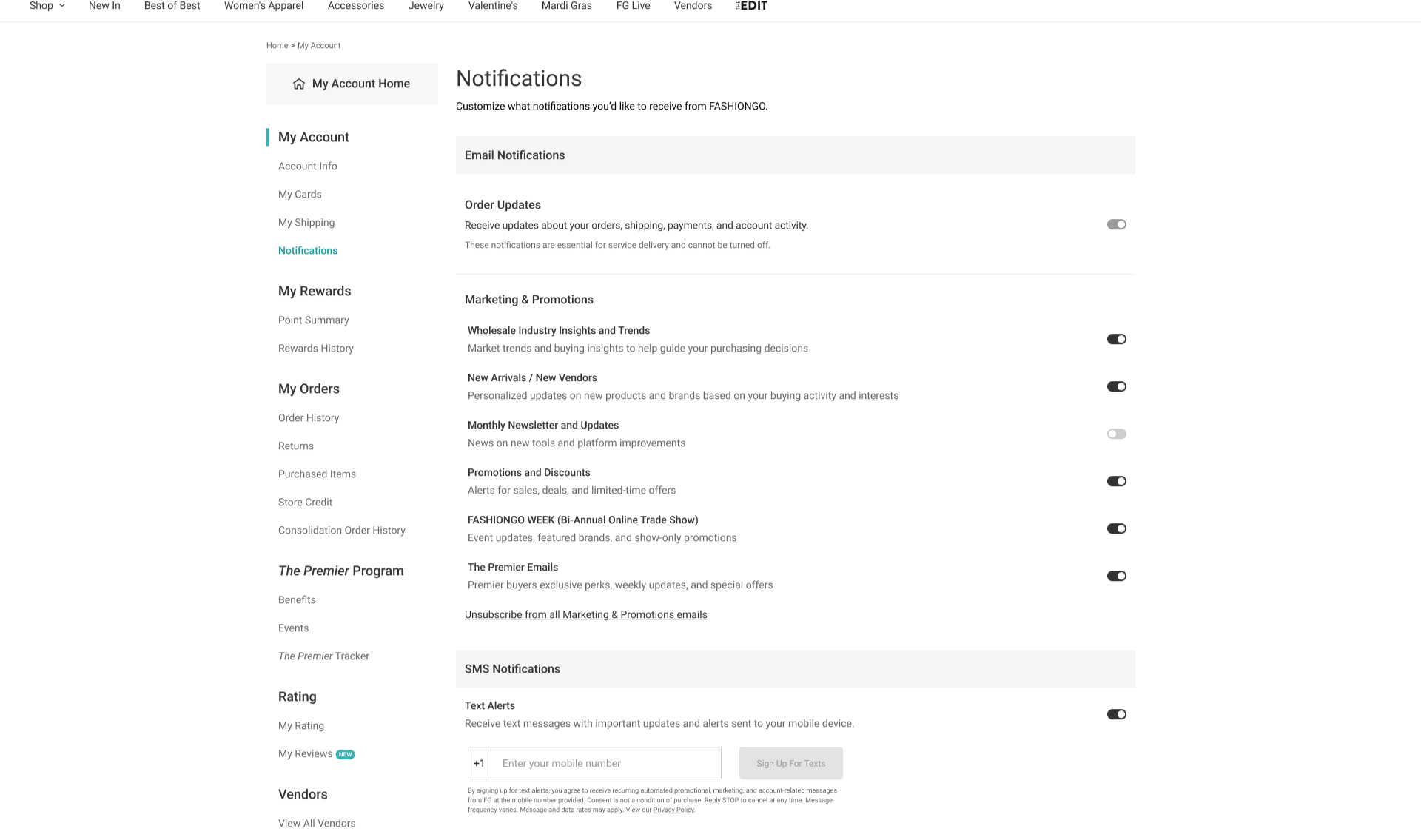Disable The Premier Emails toggle
Image resolution: width=1421 pixels, height=840 pixels.
(x=1116, y=576)
